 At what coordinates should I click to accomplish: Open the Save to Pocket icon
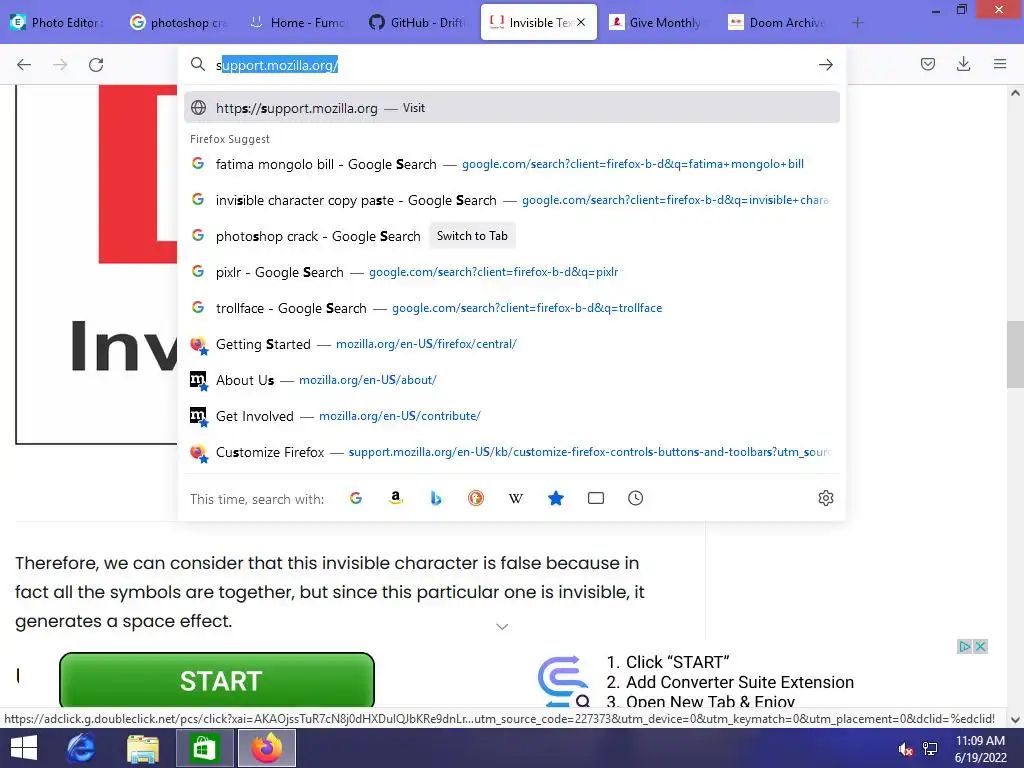[x=927, y=64]
